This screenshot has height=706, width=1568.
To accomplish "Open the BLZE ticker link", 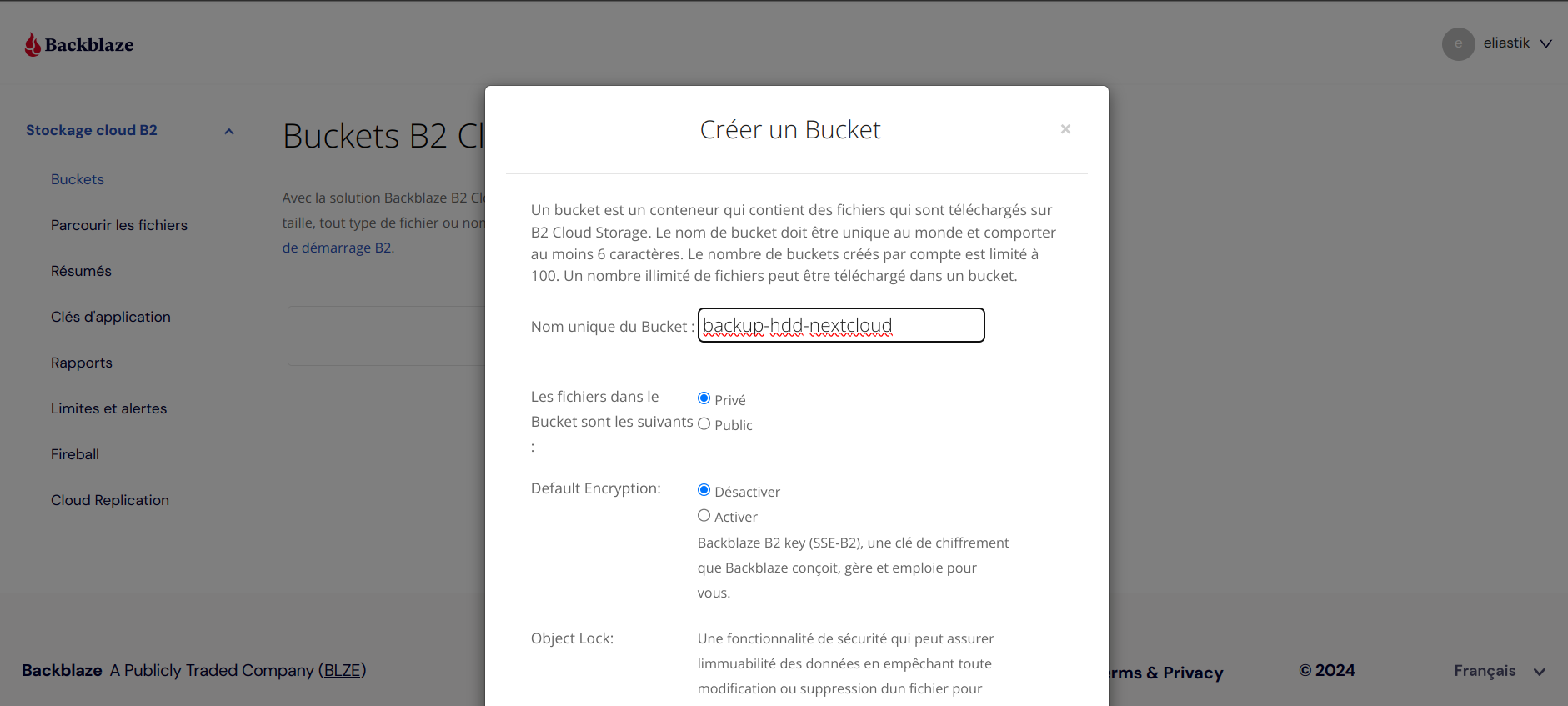I will (x=343, y=670).
